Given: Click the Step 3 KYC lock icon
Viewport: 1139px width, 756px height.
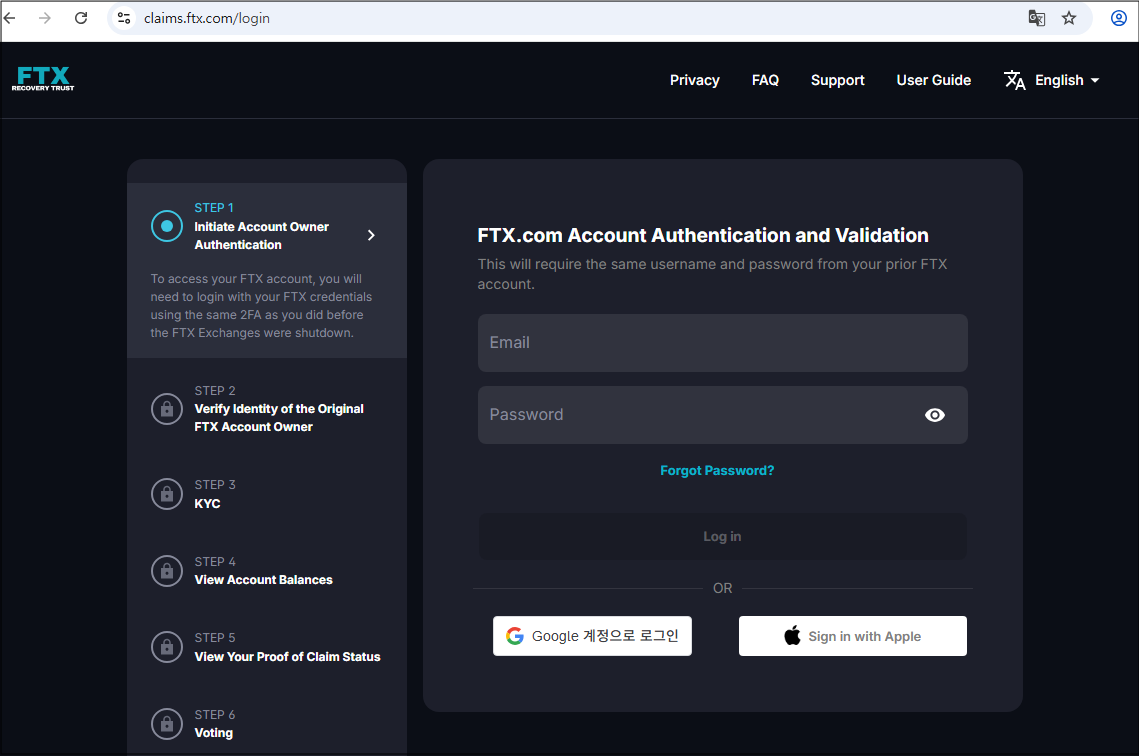Looking at the screenshot, I should tap(167, 494).
